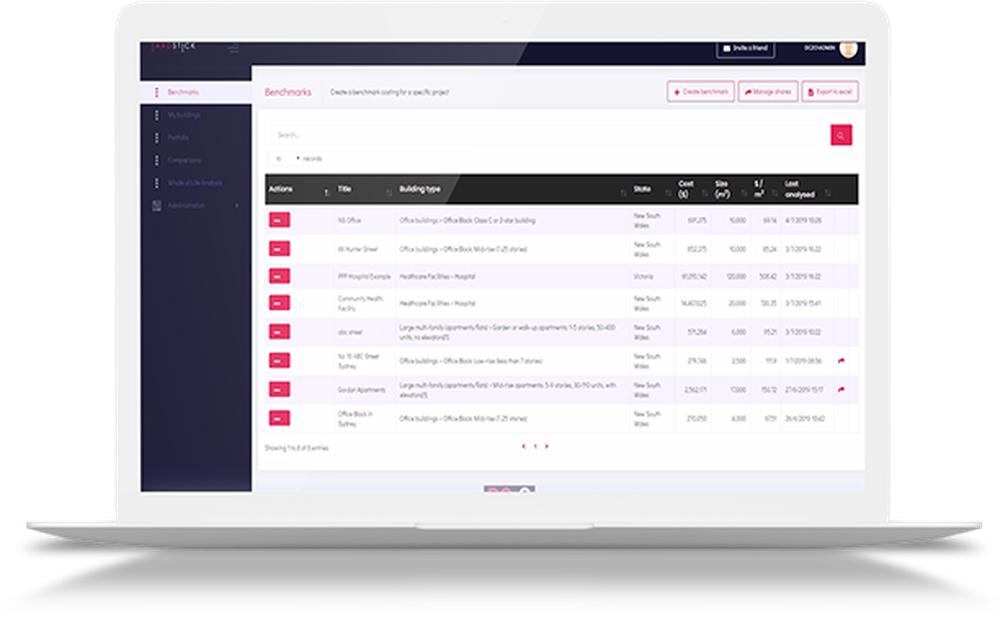The height and width of the screenshot is (622, 1000).
Task: Open actions button for NS Office row
Action: (279, 220)
